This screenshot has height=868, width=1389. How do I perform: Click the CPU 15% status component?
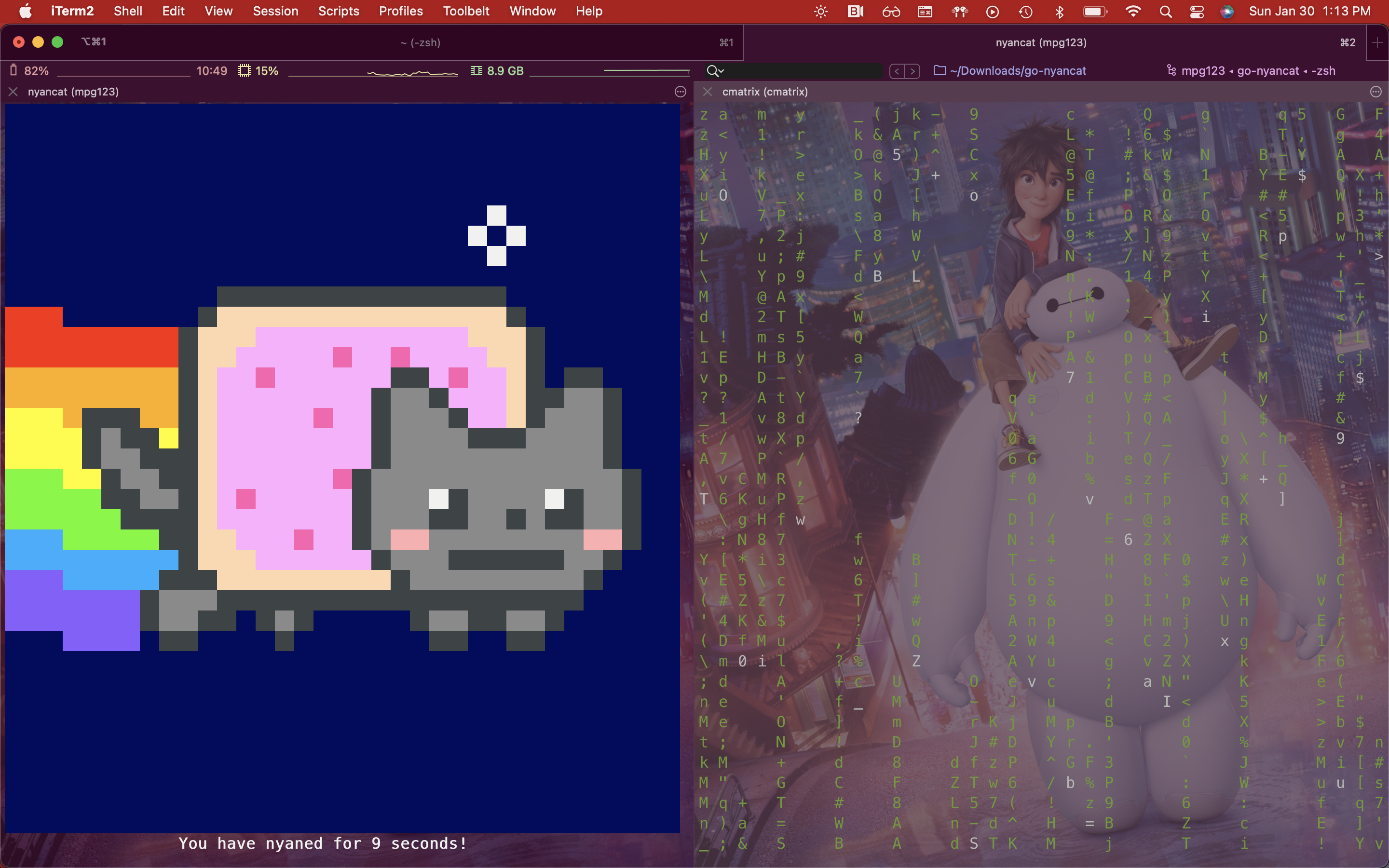click(259, 70)
